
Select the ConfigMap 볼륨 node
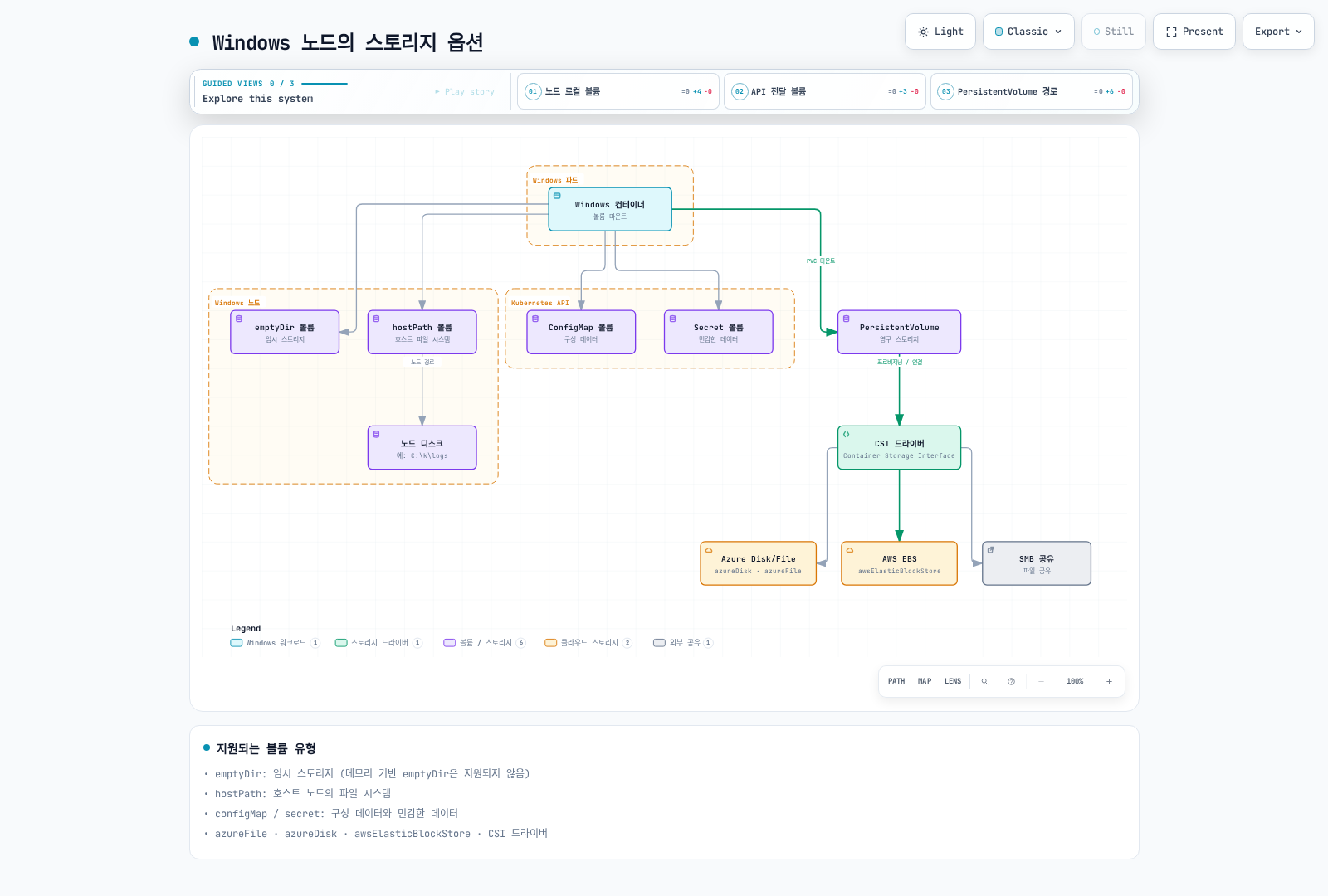(x=581, y=332)
